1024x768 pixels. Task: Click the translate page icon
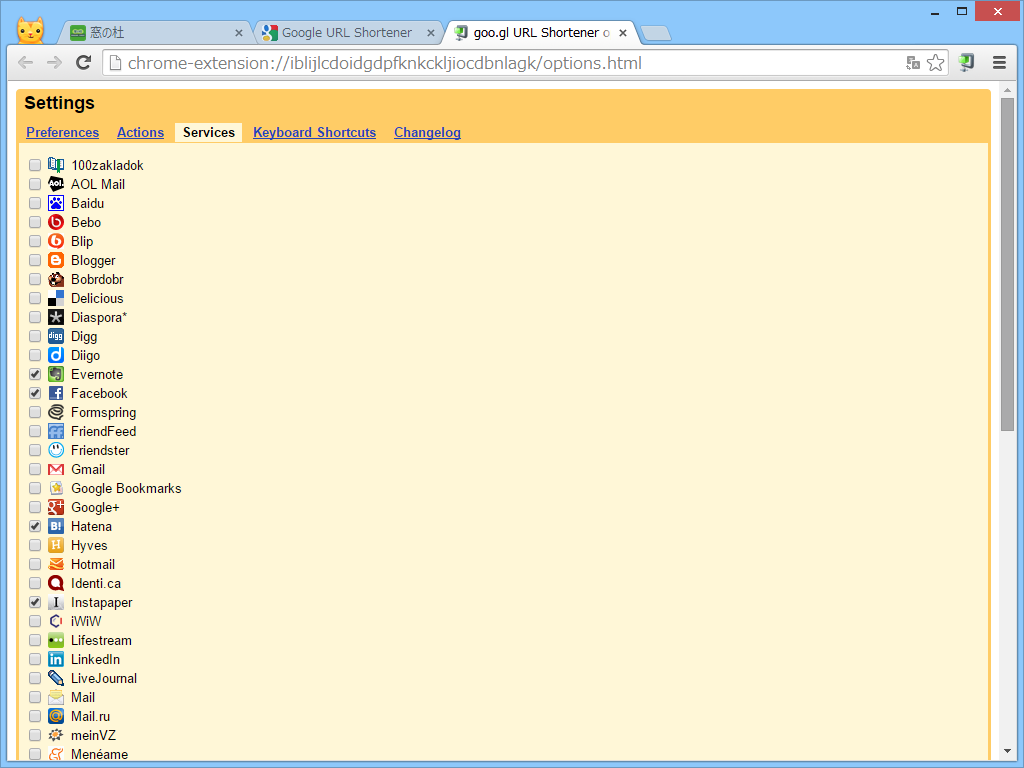pyautogui.click(x=913, y=63)
